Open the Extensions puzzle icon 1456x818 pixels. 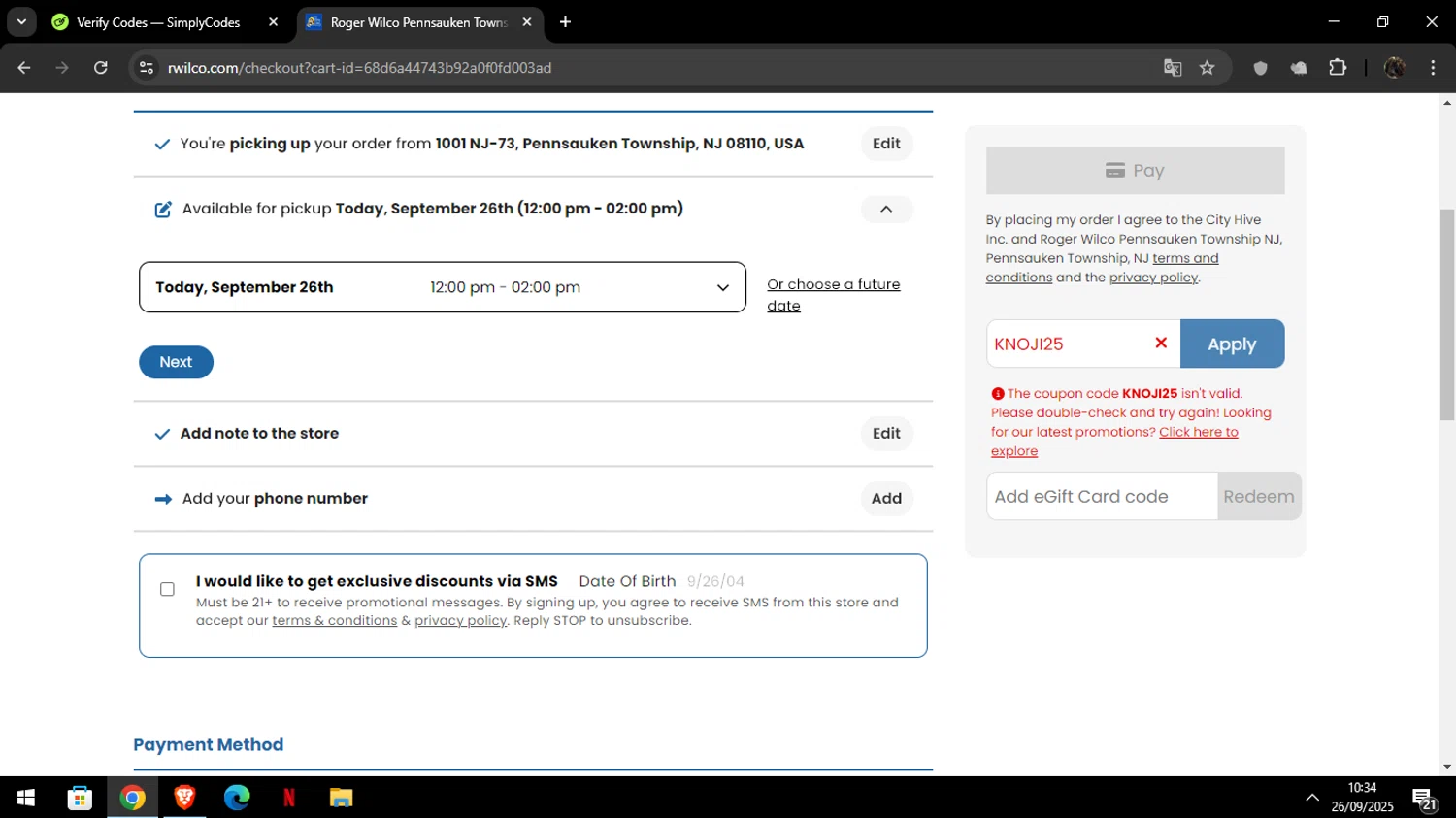click(1338, 68)
